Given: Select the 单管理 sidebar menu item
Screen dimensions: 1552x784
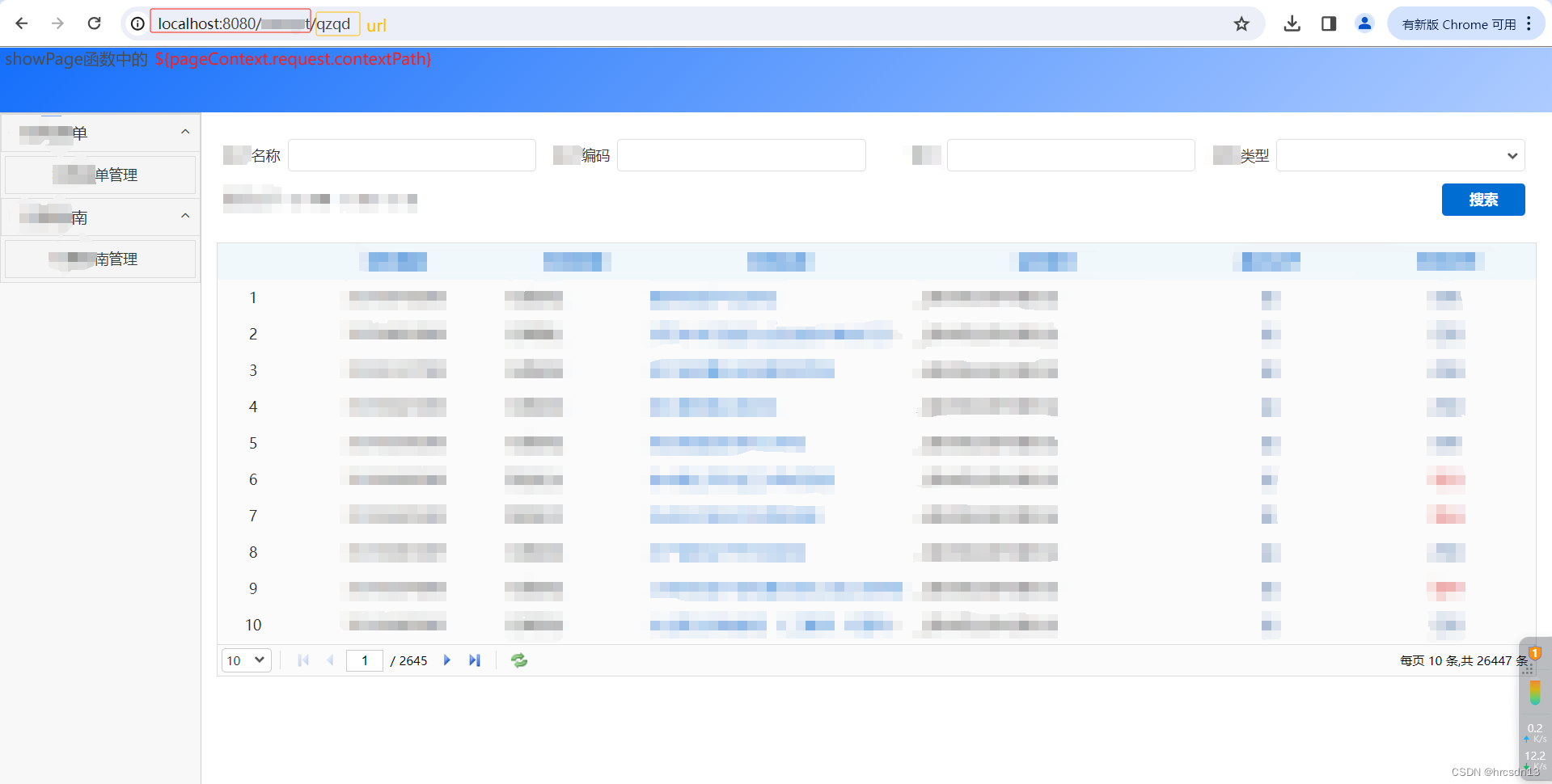Looking at the screenshot, I should (99, 175).
